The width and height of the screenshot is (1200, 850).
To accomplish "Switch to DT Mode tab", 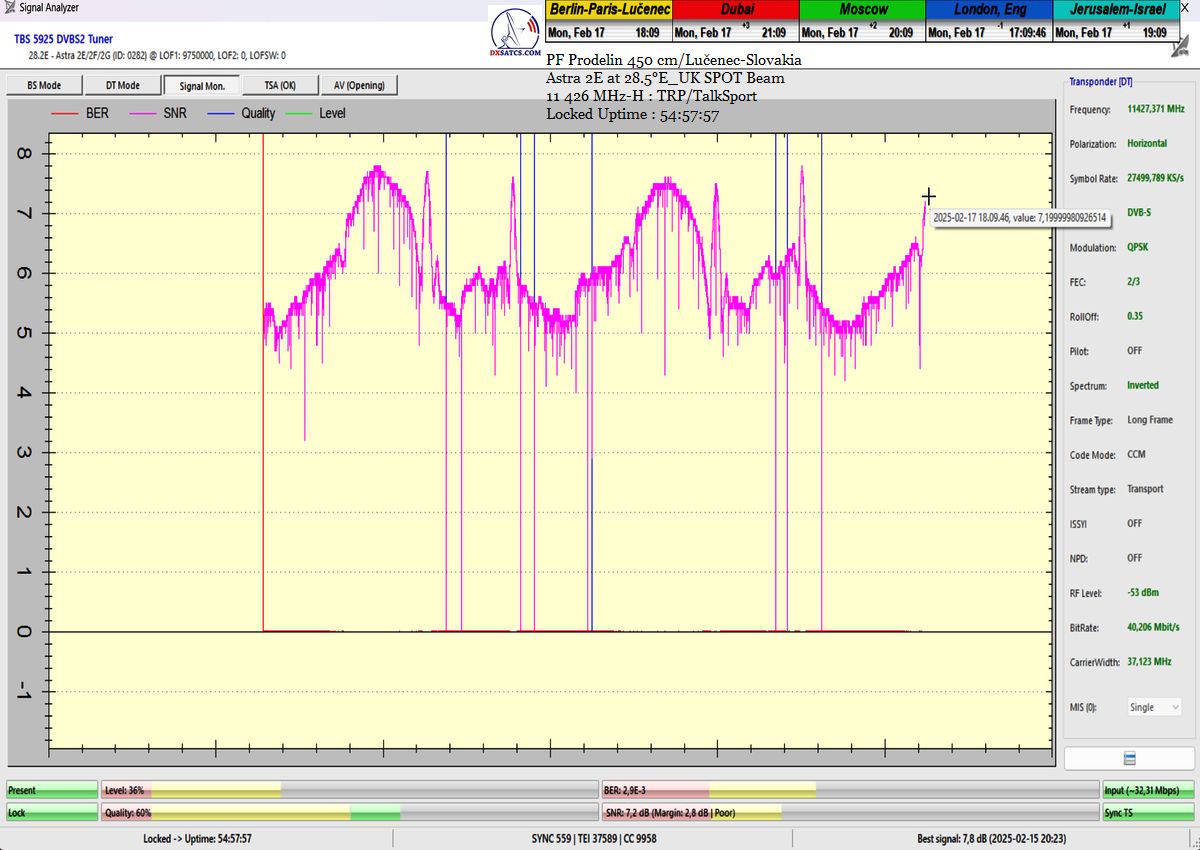I will pyautogui.click(x=122, y=86).
